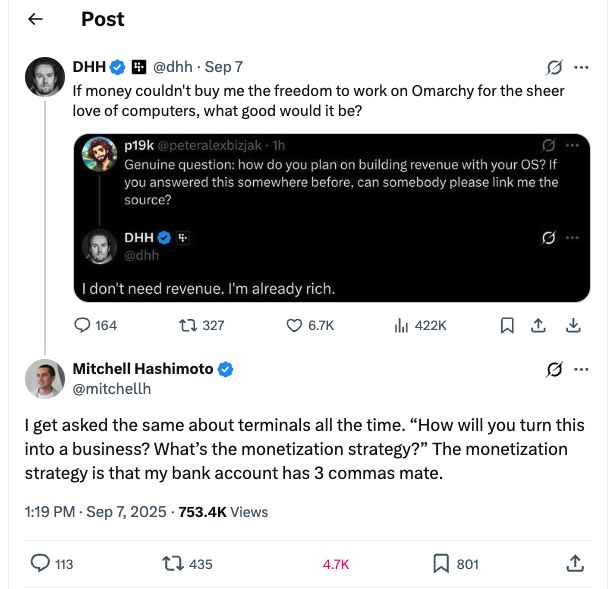Viewport: 614px width, 589px height.
Task: Repost Mitchell Hashimoto's post with 435 reposts
Action: [171, 564]
